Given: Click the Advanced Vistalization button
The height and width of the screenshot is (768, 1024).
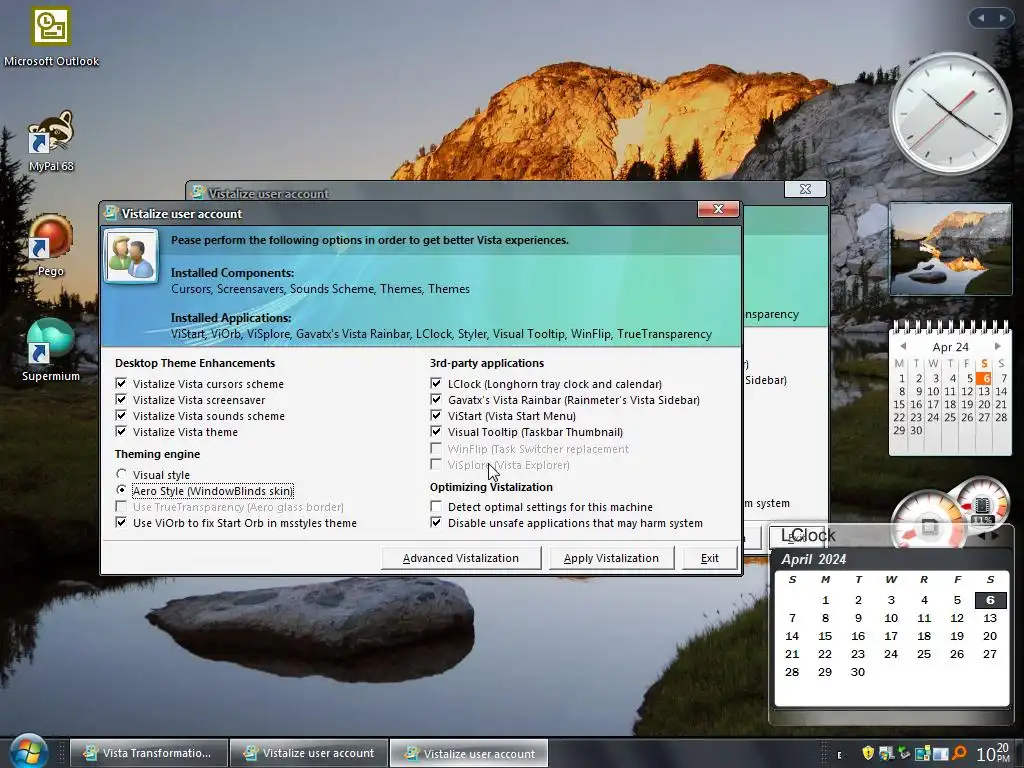Looking at the screenshot, I should pyautogui.click(x=461, y=558).
